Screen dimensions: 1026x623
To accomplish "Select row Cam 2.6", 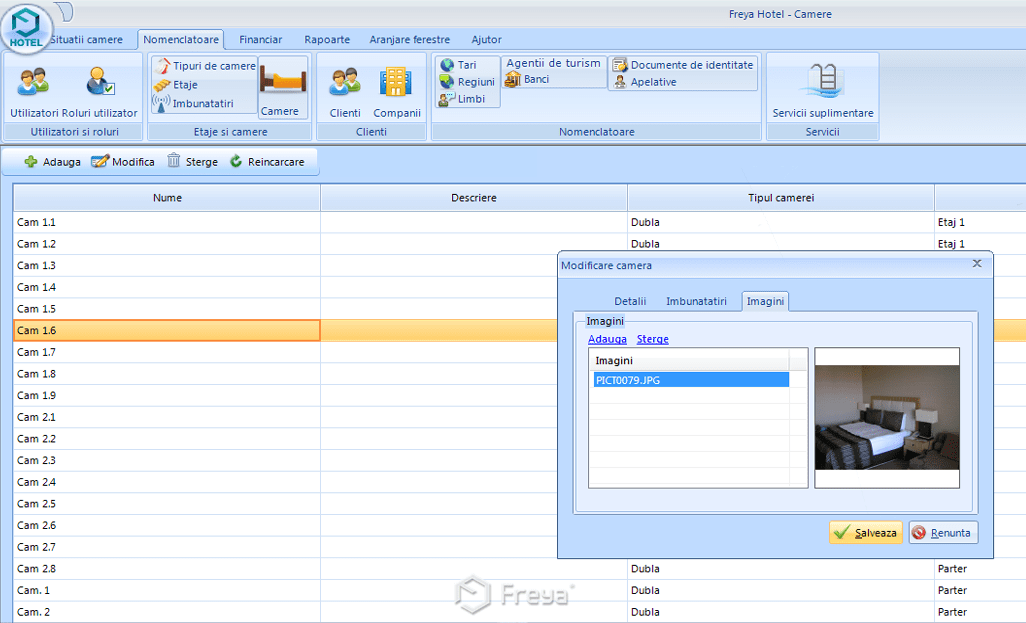I will coord(167,525).
